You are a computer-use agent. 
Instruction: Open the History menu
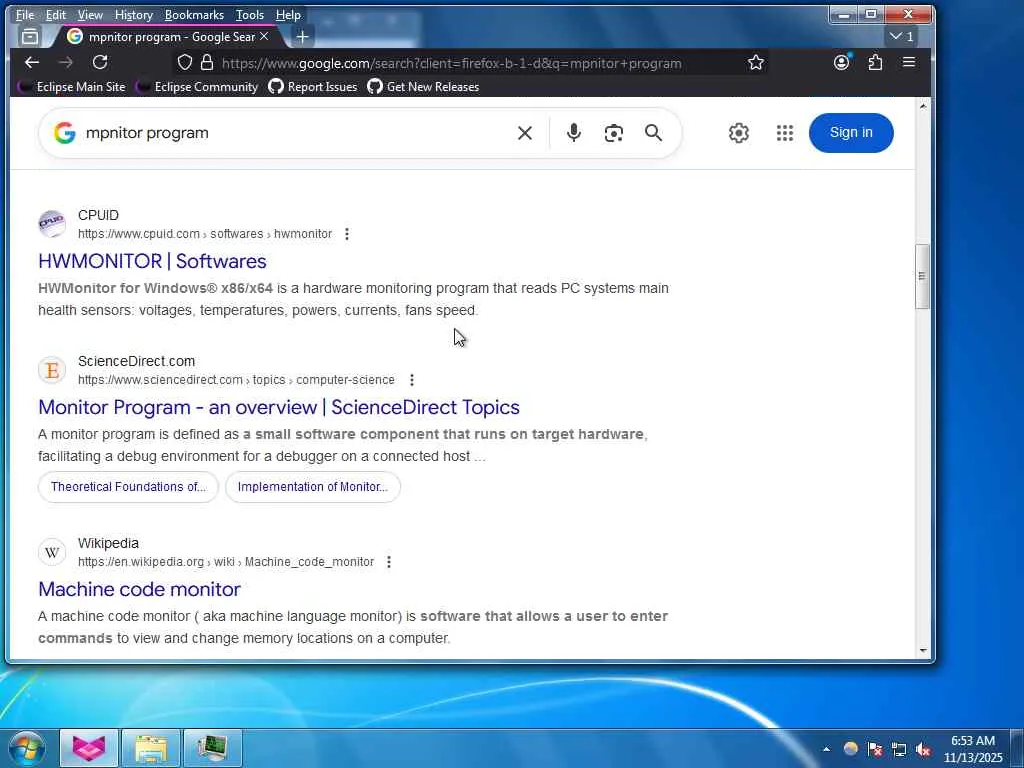(133, 14)
